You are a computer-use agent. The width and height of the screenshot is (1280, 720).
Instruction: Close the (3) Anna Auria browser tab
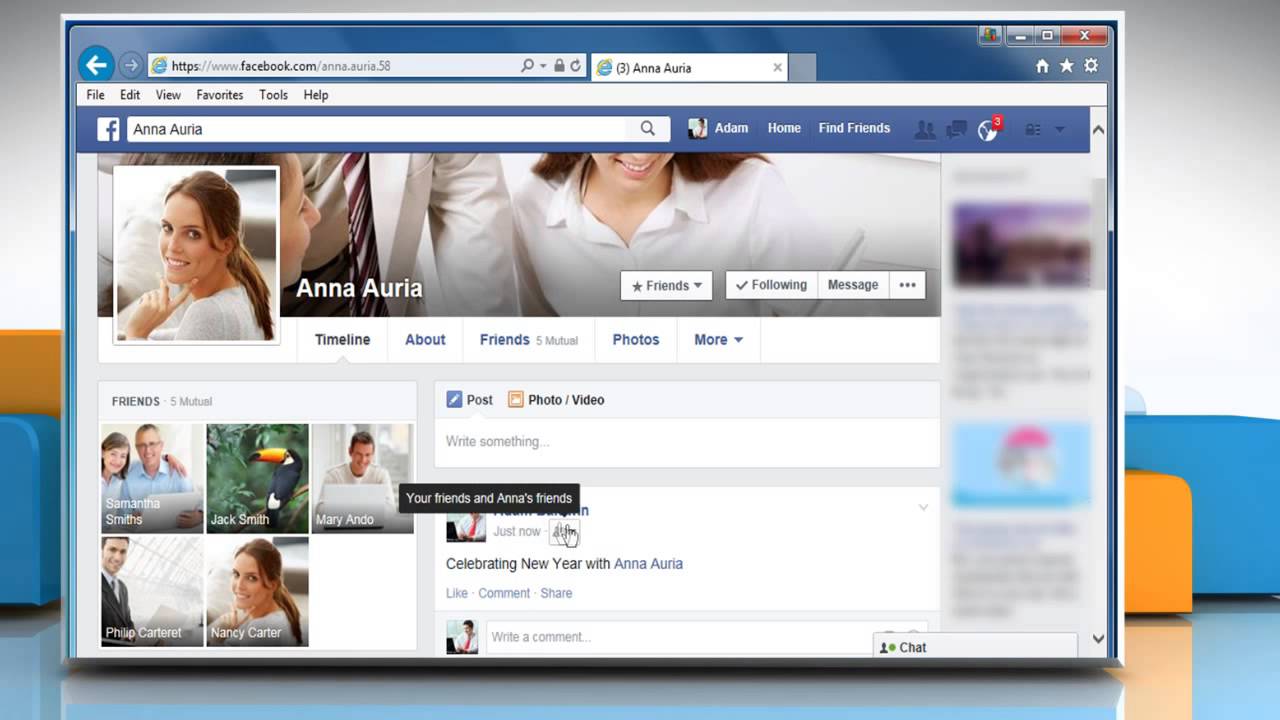pos(777,68)
